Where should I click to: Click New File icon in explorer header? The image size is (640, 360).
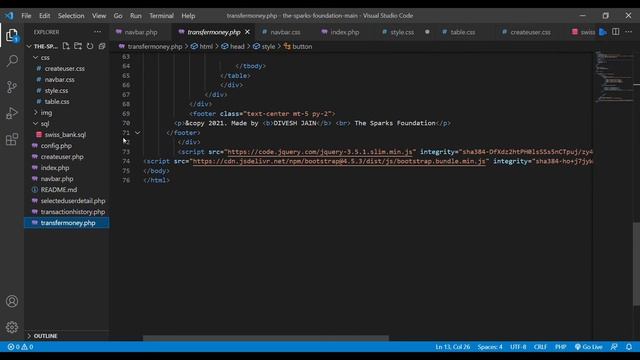coord(66,46)
